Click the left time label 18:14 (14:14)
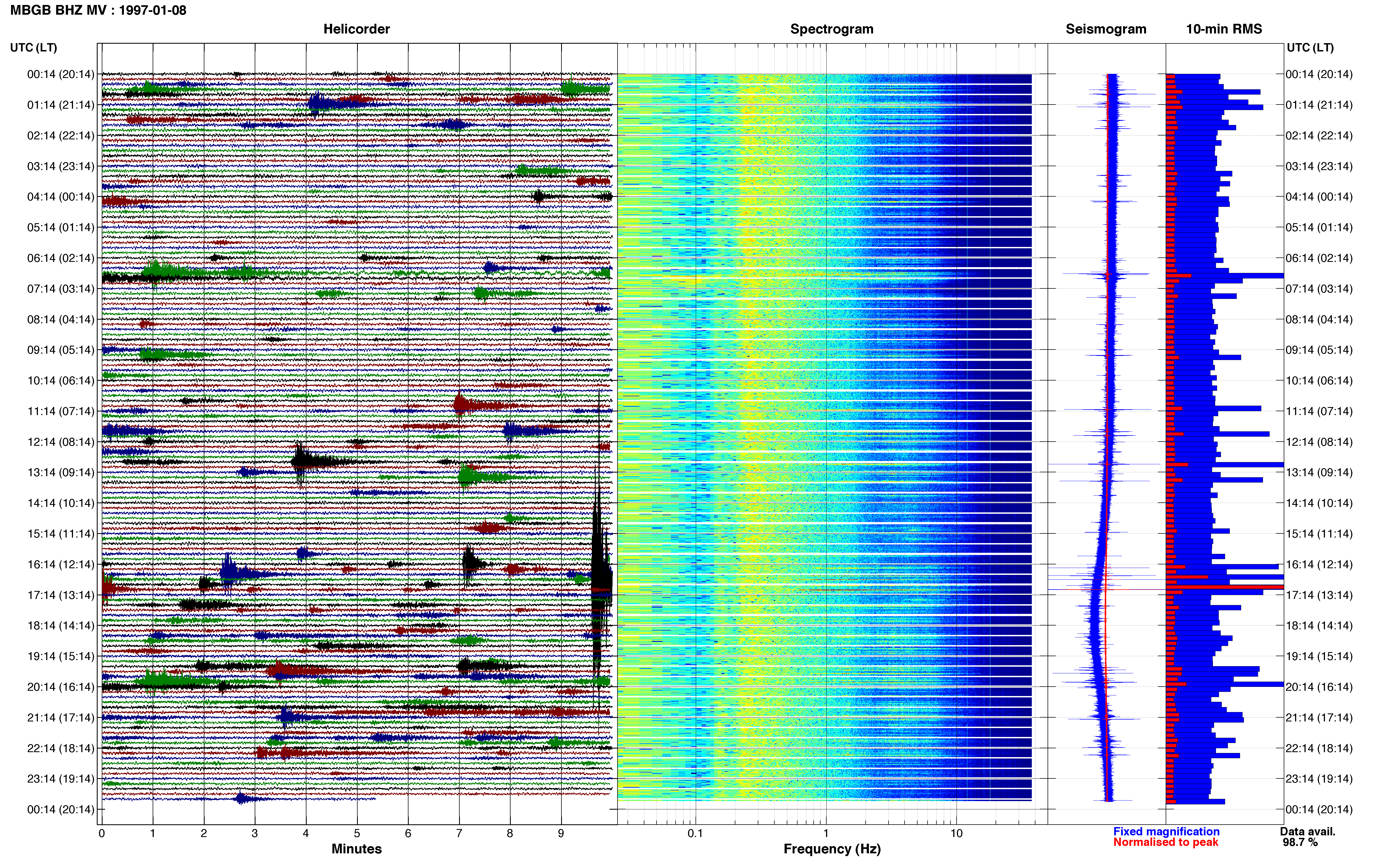 click(61, 626)
